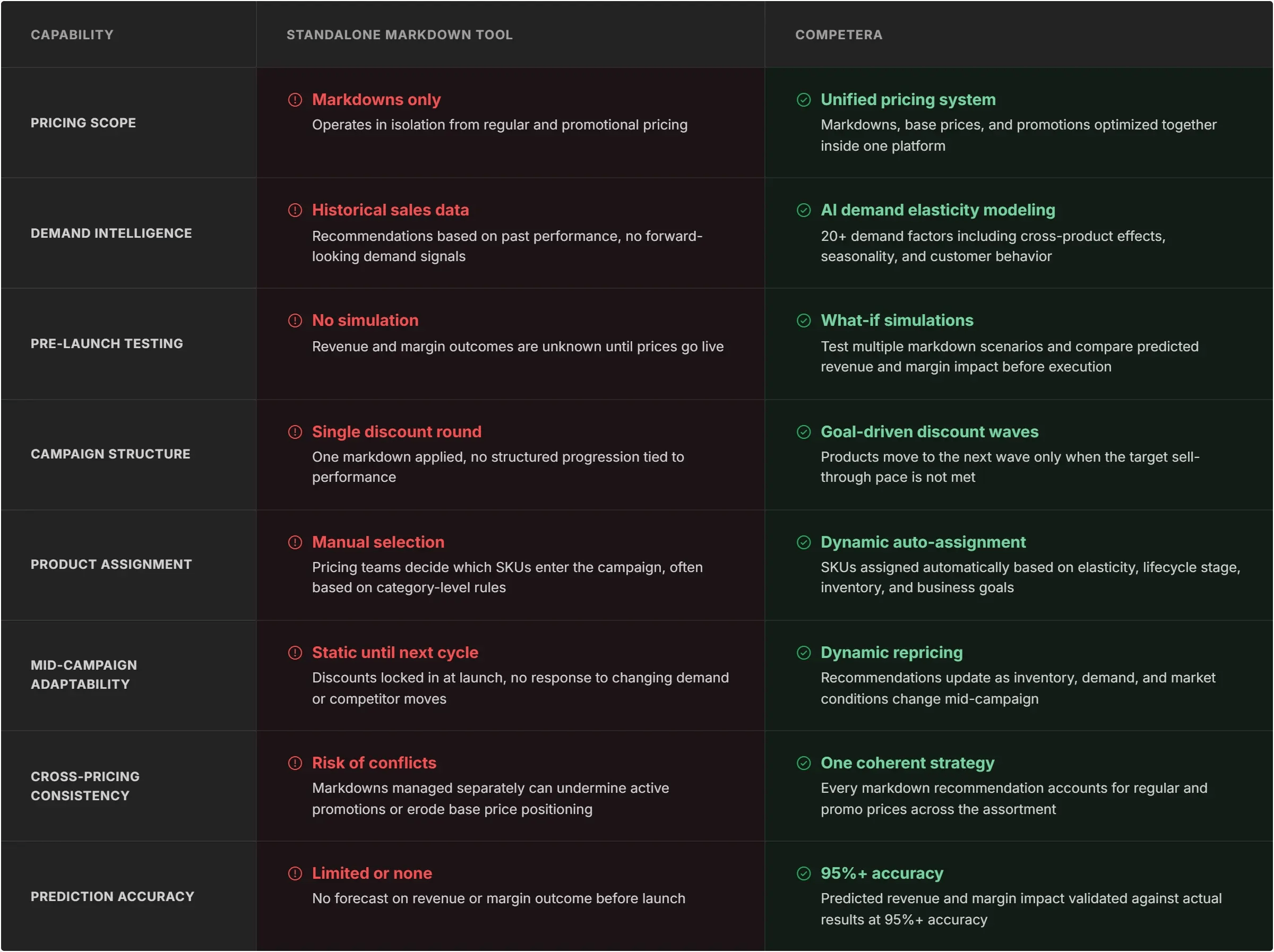This screenshot has width=1274, height=952.
Task: Click the AI demand elasticity modeling heading
Action: tap(938, 210)
